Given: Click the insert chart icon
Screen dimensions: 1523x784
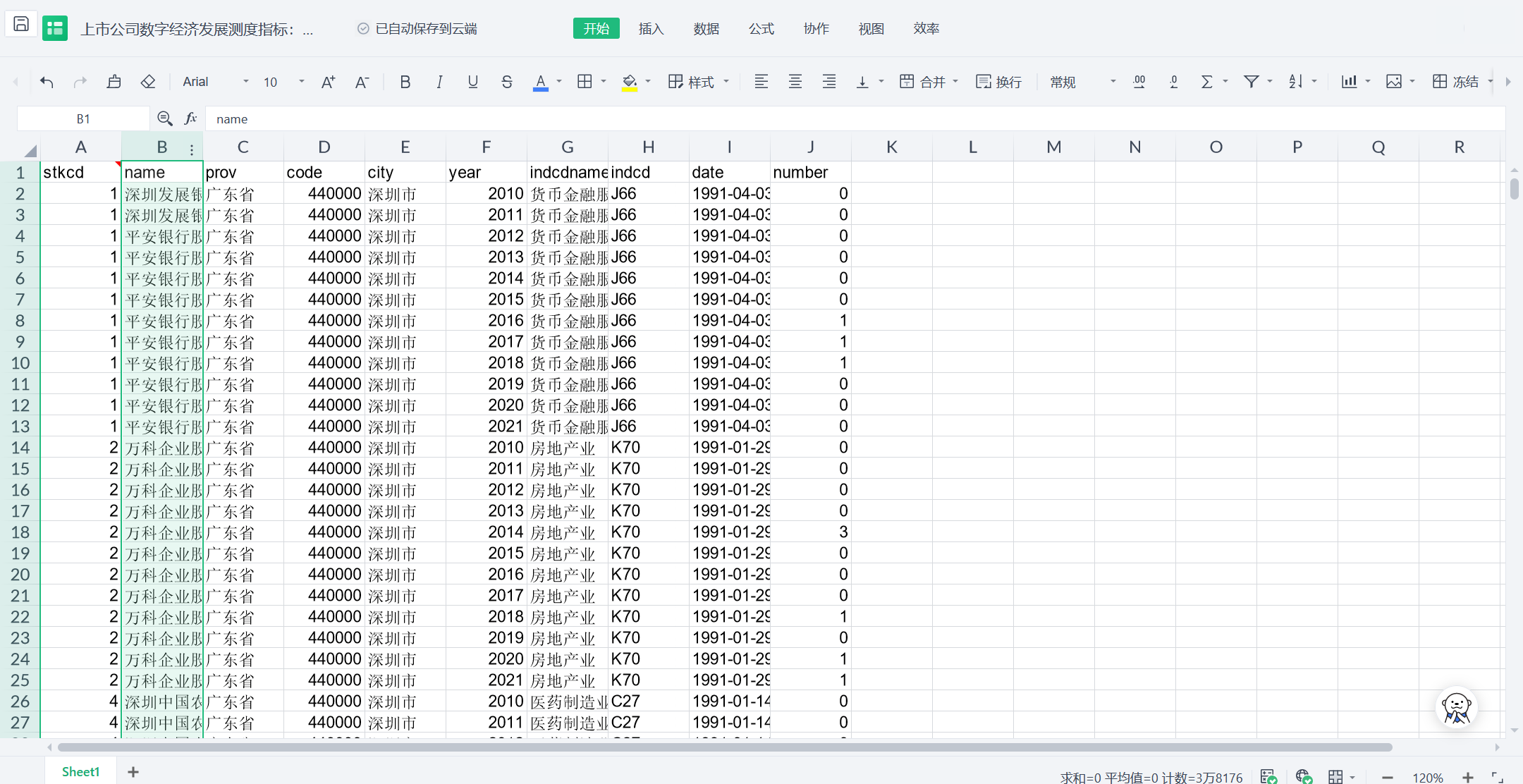Looking at the screenshot, I should [x=1348, y=82].
